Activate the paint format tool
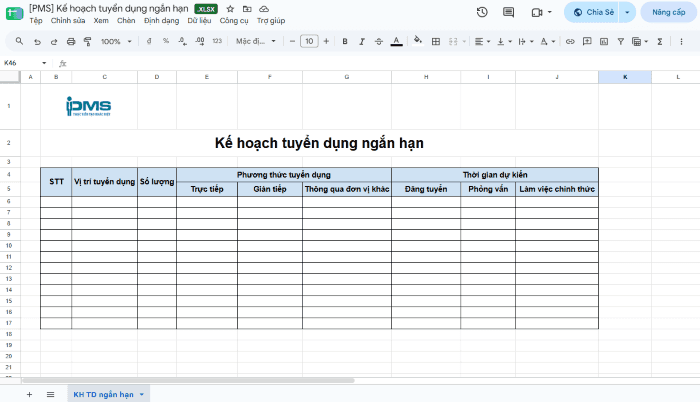Image resolution: width=700 pixels, height=402 pixels. [x=88, y=42]
